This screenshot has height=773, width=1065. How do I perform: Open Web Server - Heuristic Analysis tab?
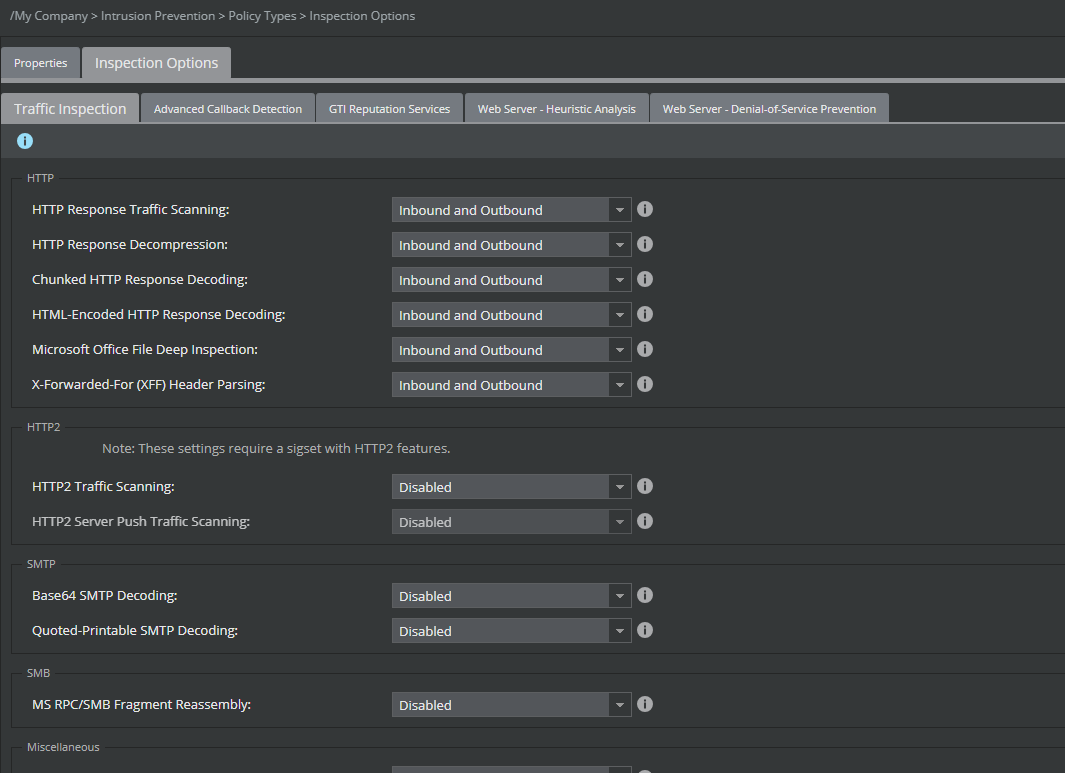point(556,109)
